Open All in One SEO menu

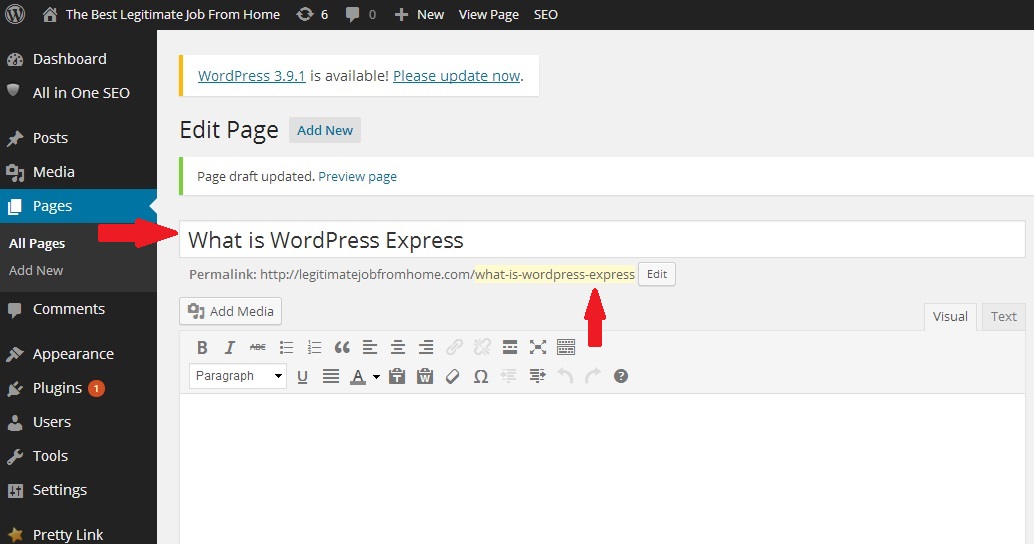coord(78,93)
